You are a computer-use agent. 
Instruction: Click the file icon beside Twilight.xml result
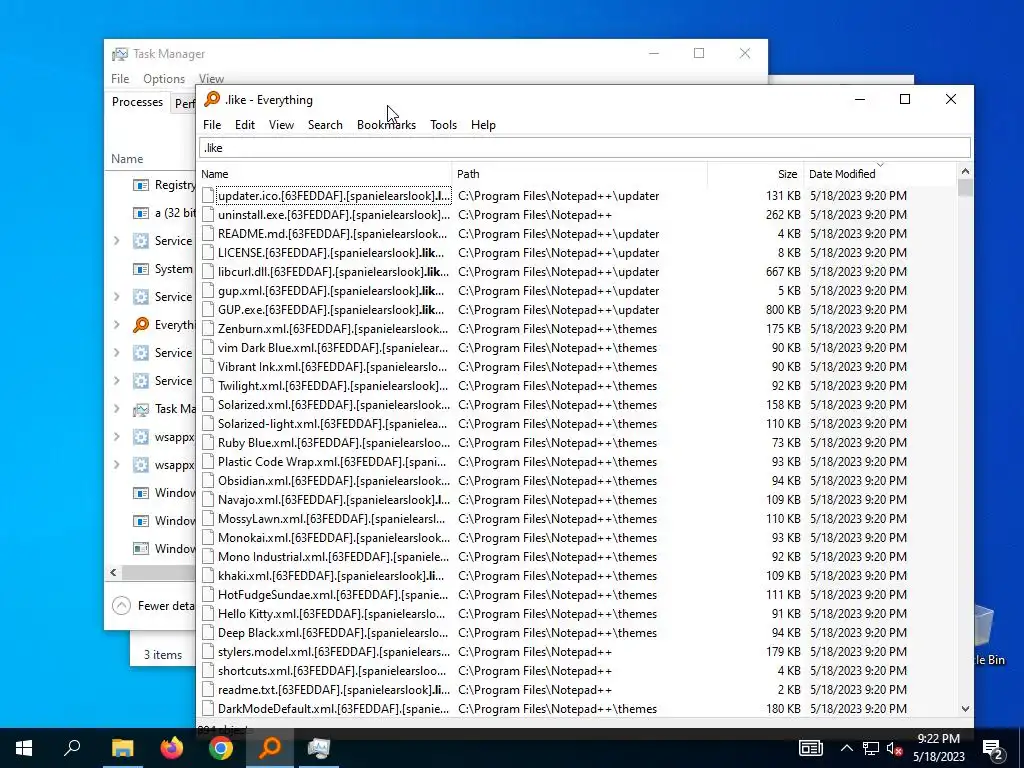tap(208, 385)
